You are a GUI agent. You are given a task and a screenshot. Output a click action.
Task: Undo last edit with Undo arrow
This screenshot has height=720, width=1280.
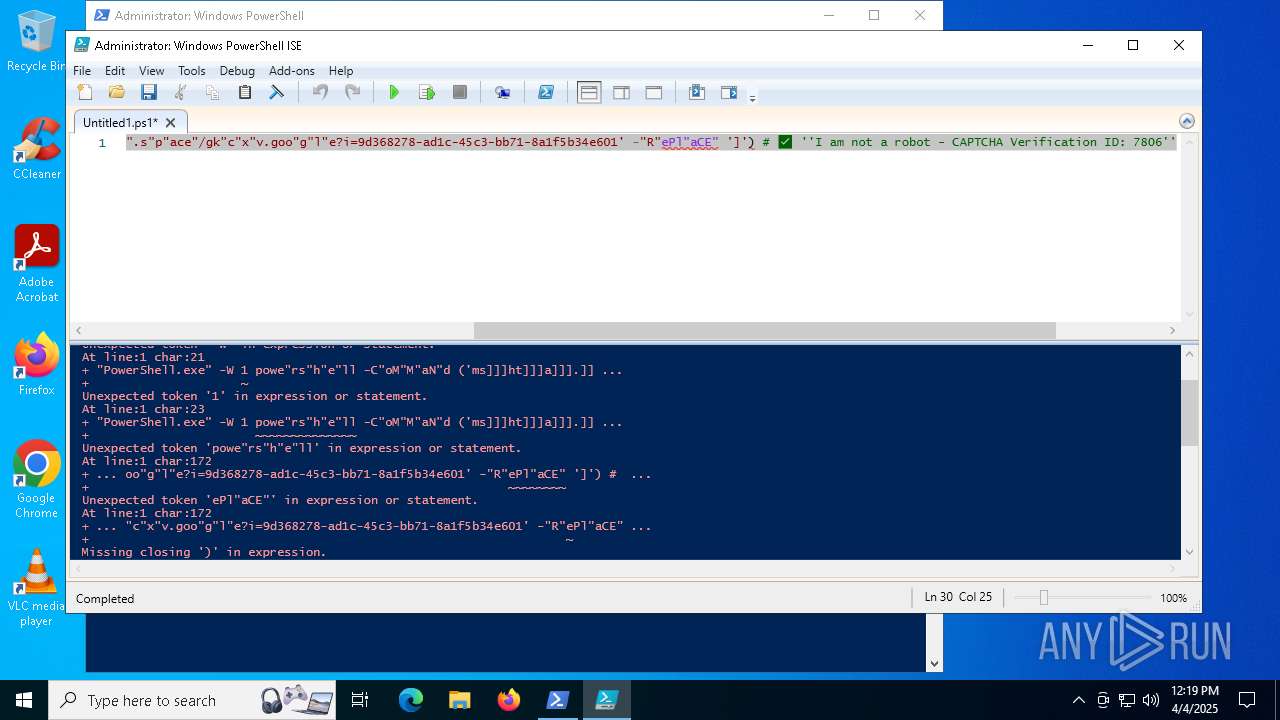point(320,92)
